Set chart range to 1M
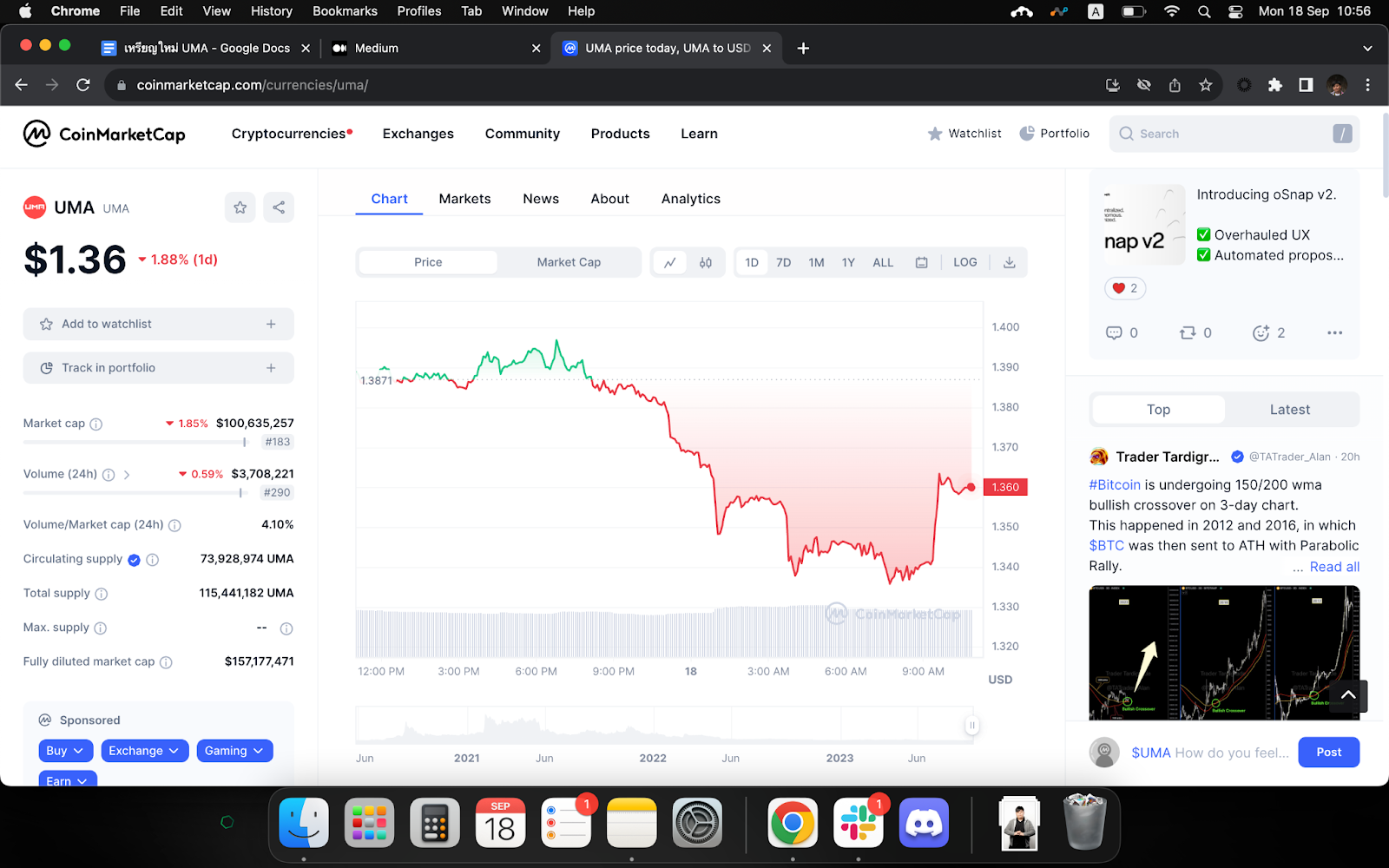 pos(817,262)
